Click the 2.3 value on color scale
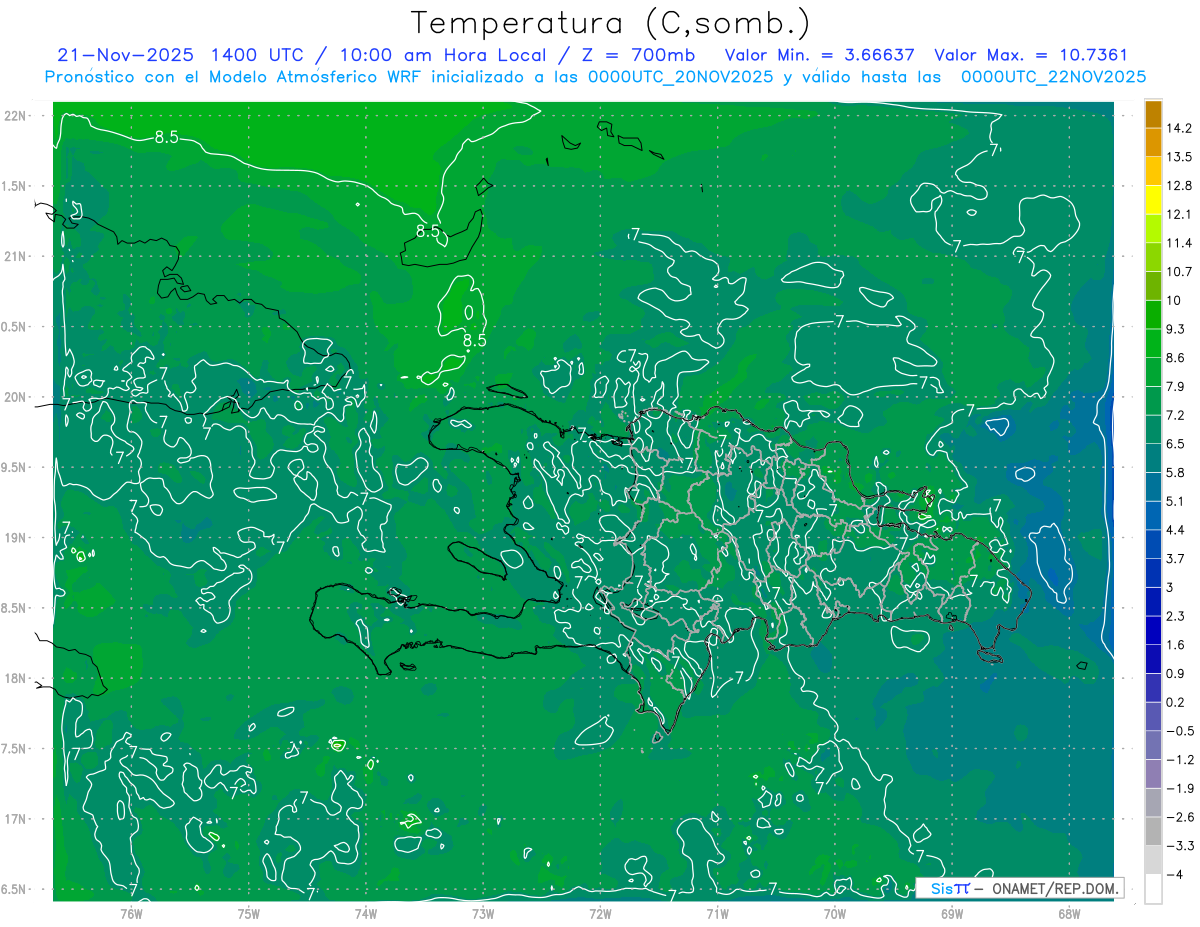This screenshot has height=927, width=1200. coord(1176,616)
